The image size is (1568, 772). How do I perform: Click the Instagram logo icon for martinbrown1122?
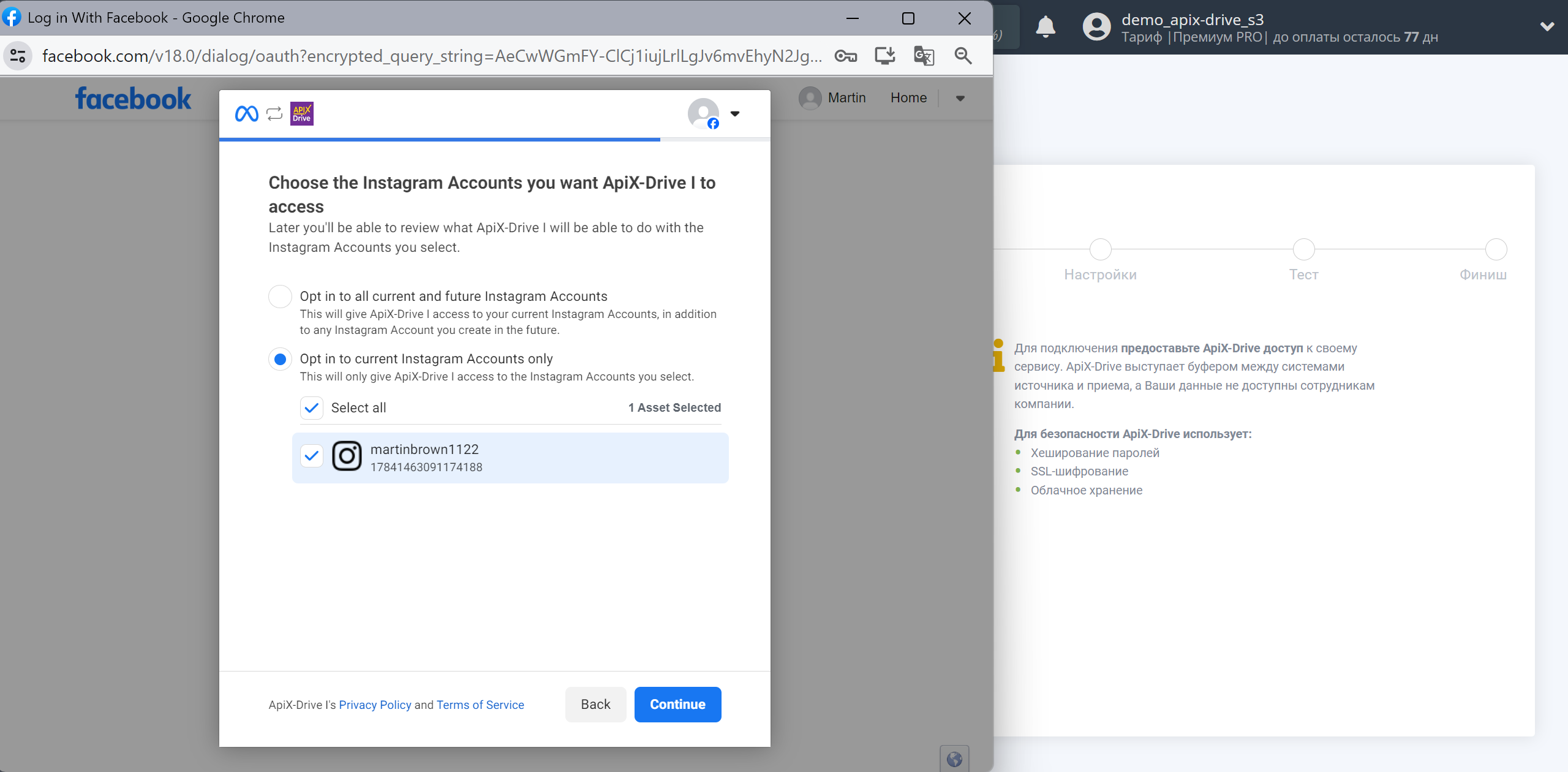(347, 458)
